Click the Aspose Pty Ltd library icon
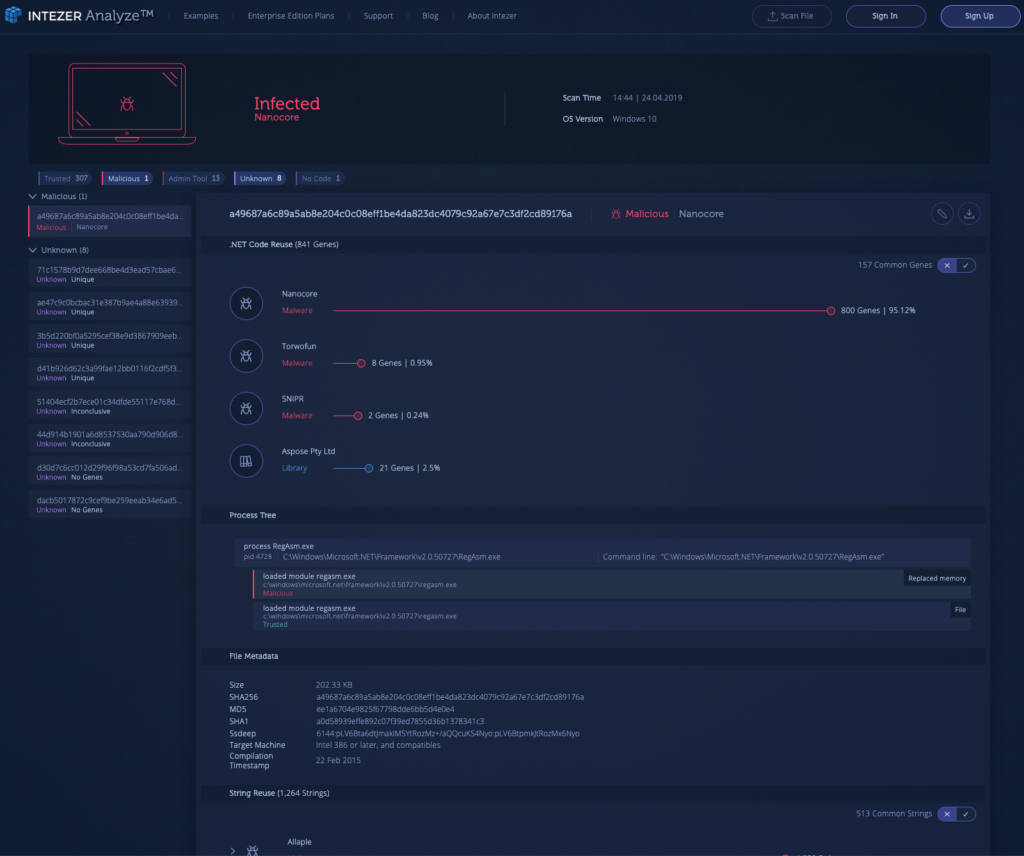The image size is (1024, 856). pyautogui.click(x=246, y=460)
